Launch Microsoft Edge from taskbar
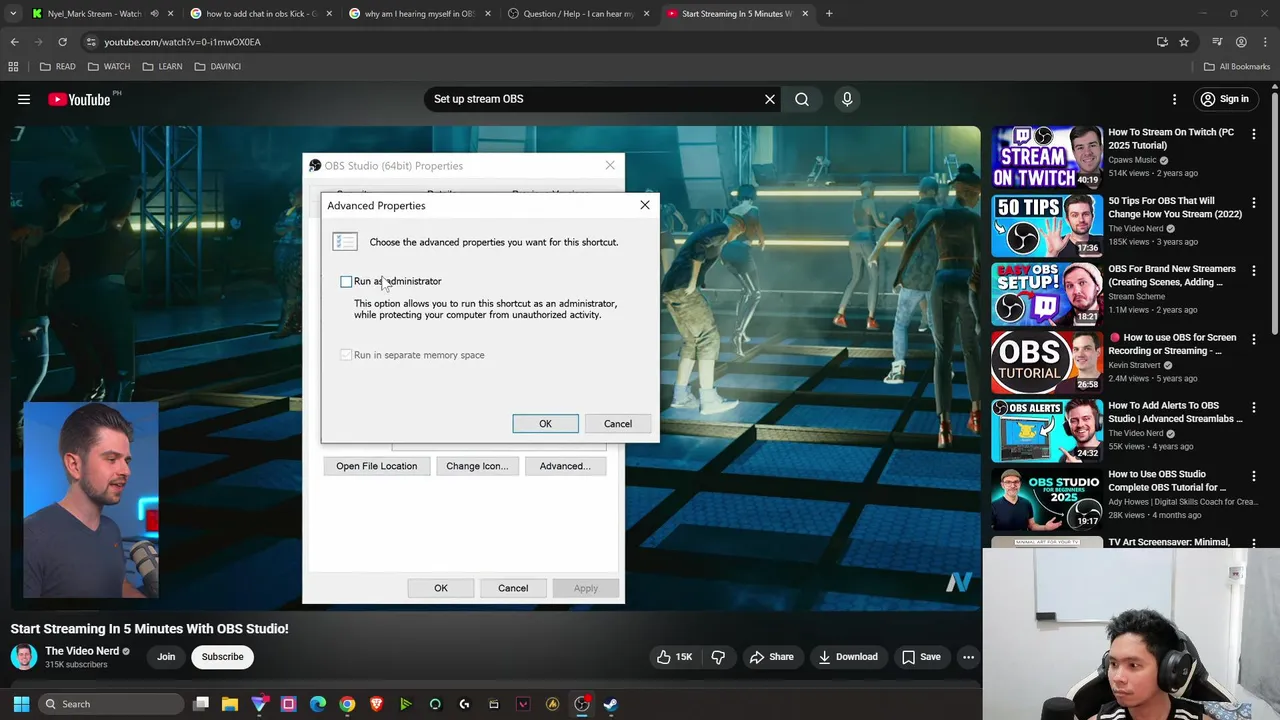Image resolution: width=1280 pixels, height=720 pixels. coord(318,704)
